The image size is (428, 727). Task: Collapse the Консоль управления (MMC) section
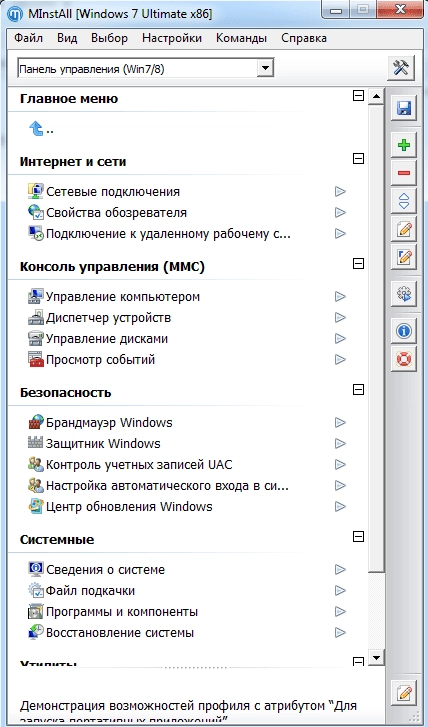[x=358, y=263]
